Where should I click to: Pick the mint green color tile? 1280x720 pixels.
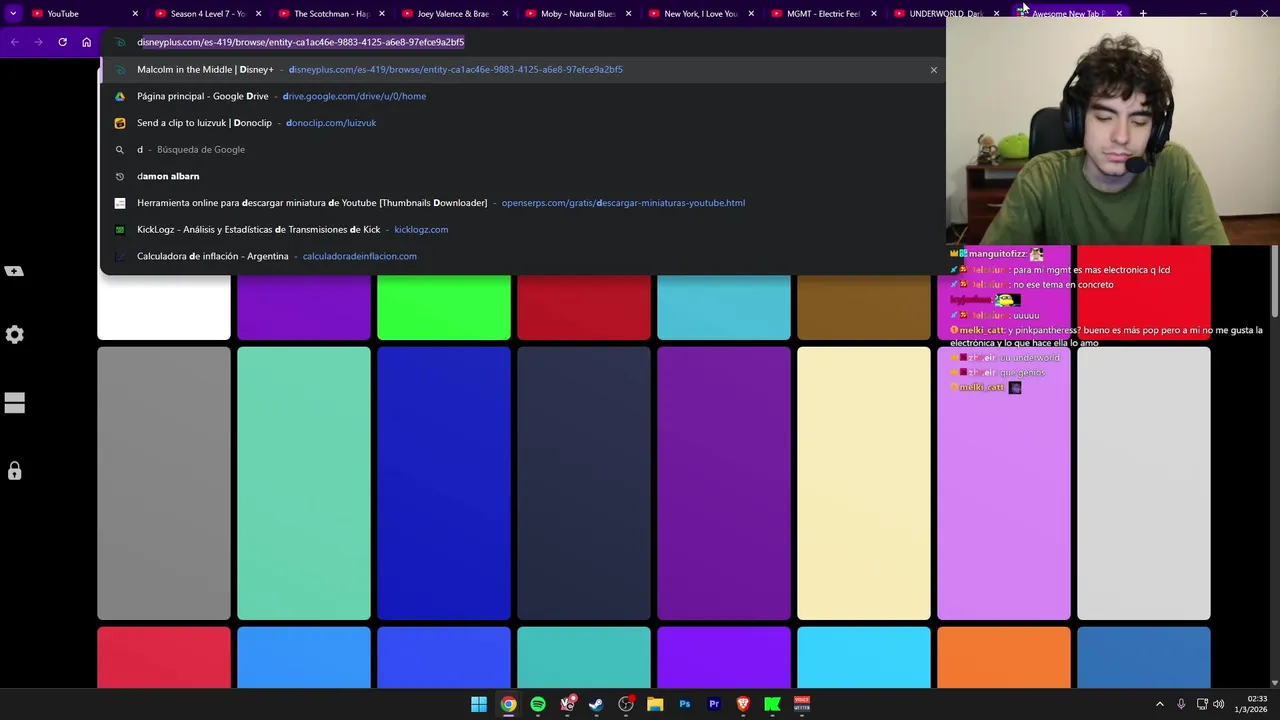(x=304, y=483)
